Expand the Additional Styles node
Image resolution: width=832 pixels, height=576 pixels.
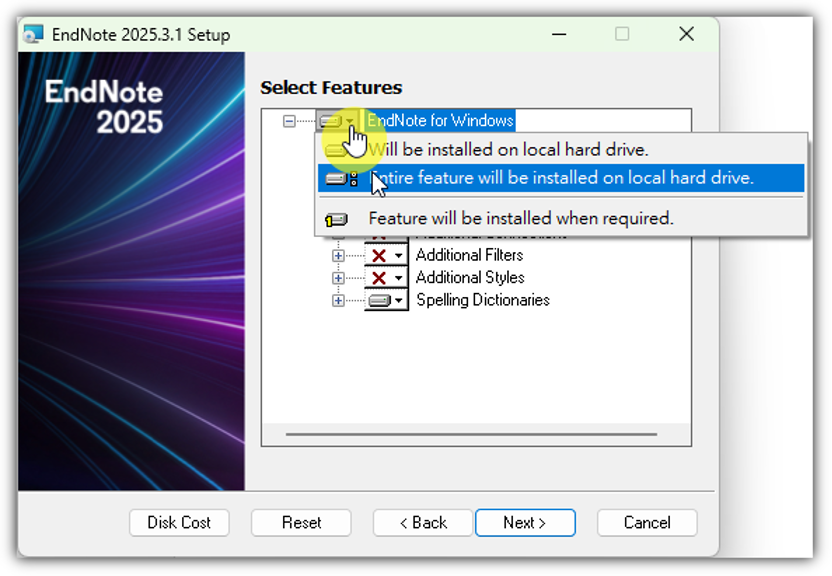coord(338,278)
